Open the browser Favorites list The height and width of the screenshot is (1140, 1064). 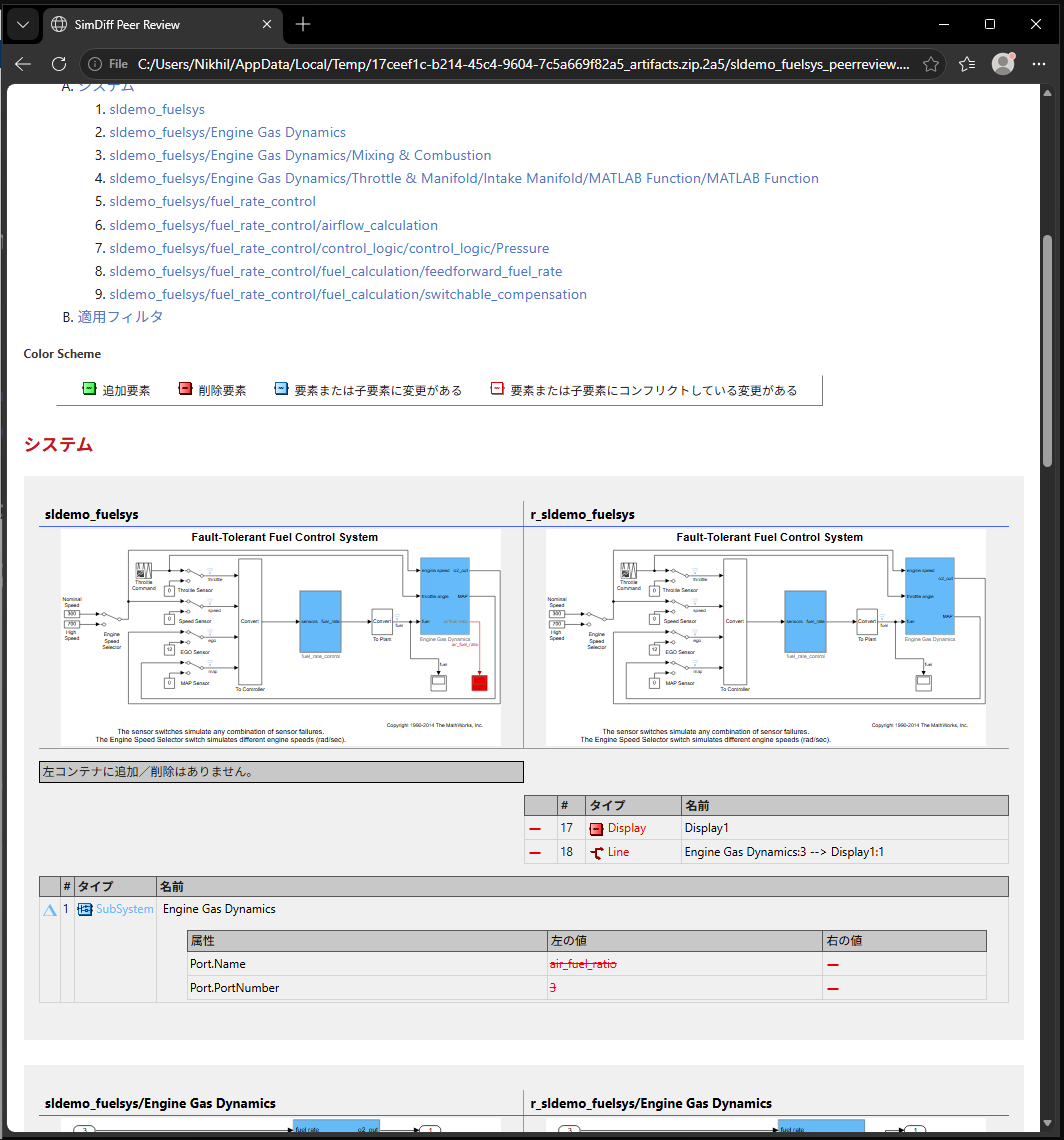(967, 64)
